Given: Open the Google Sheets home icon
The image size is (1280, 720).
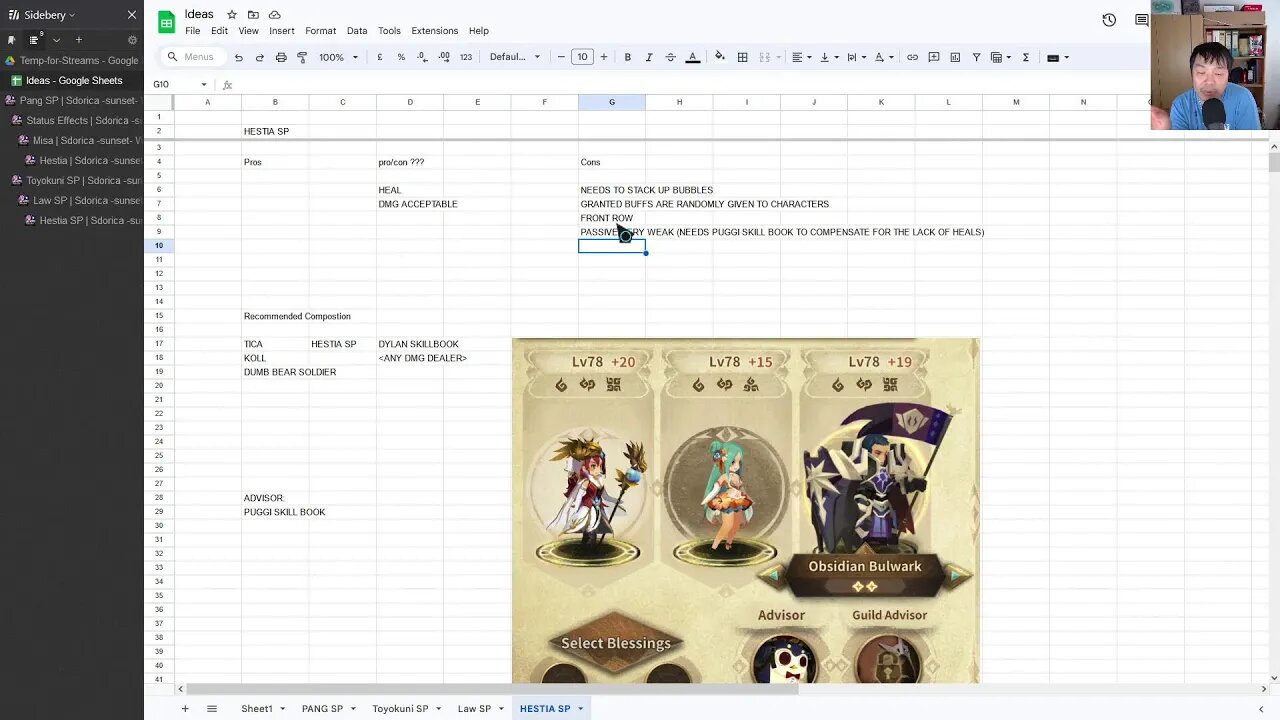Looking at the screenshot, I should coord(167,21).
